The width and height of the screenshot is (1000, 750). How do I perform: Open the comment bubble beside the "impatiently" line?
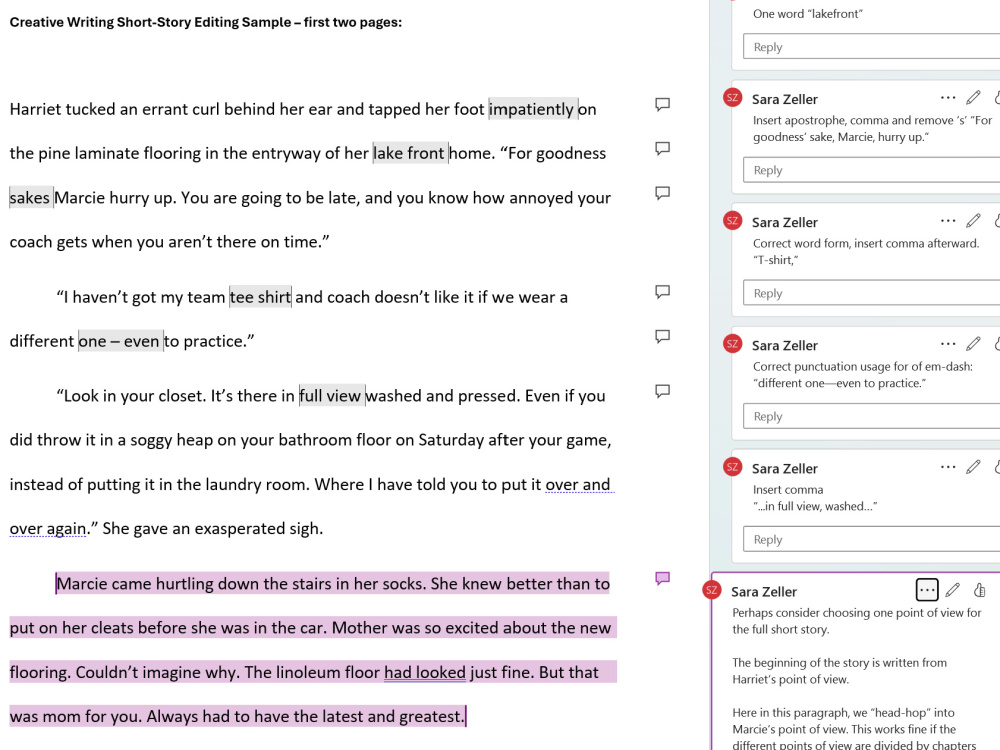pyautogui.click(x=661, y=103)
